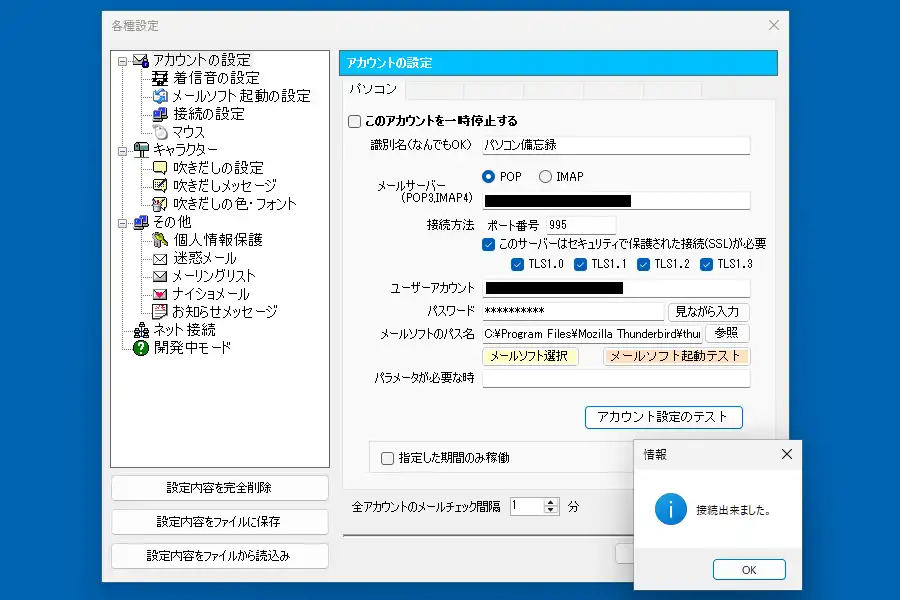Click the 個人情報保護 keys icon
Screen dimensions: 900x600
pyautogui.click(x=160, y=240)
